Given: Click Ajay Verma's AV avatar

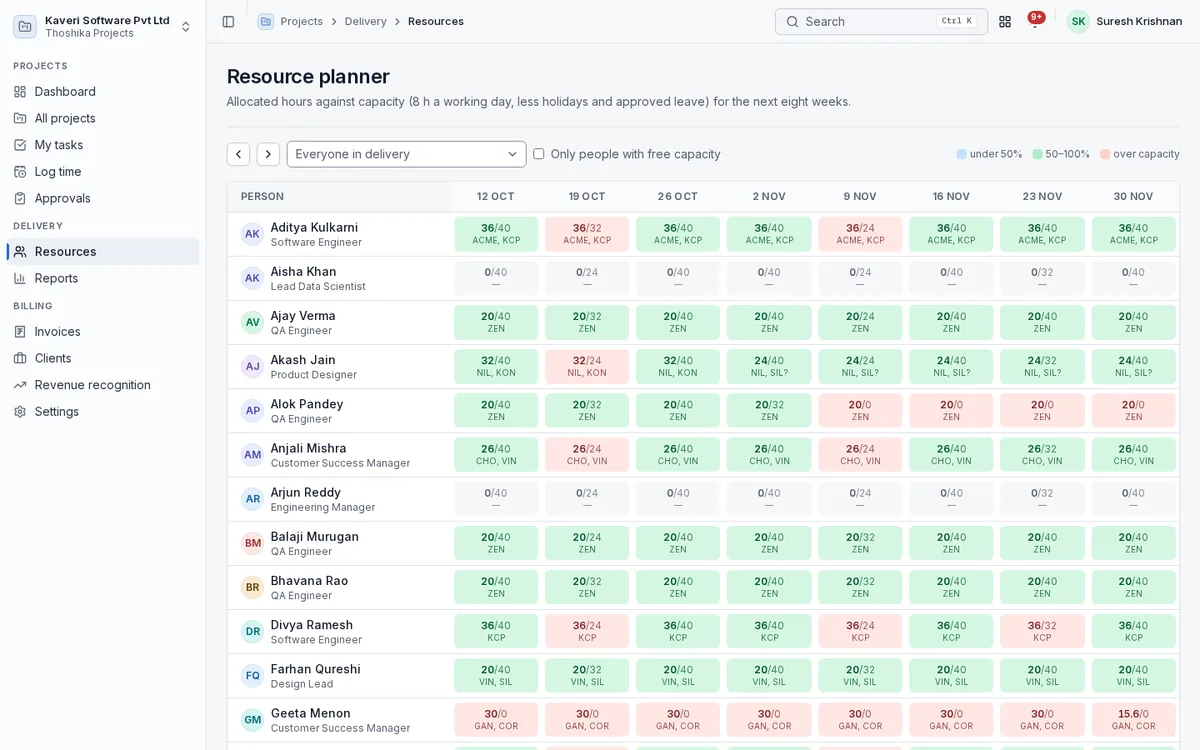Looking at the screenshot, I should tap(252, 322).
